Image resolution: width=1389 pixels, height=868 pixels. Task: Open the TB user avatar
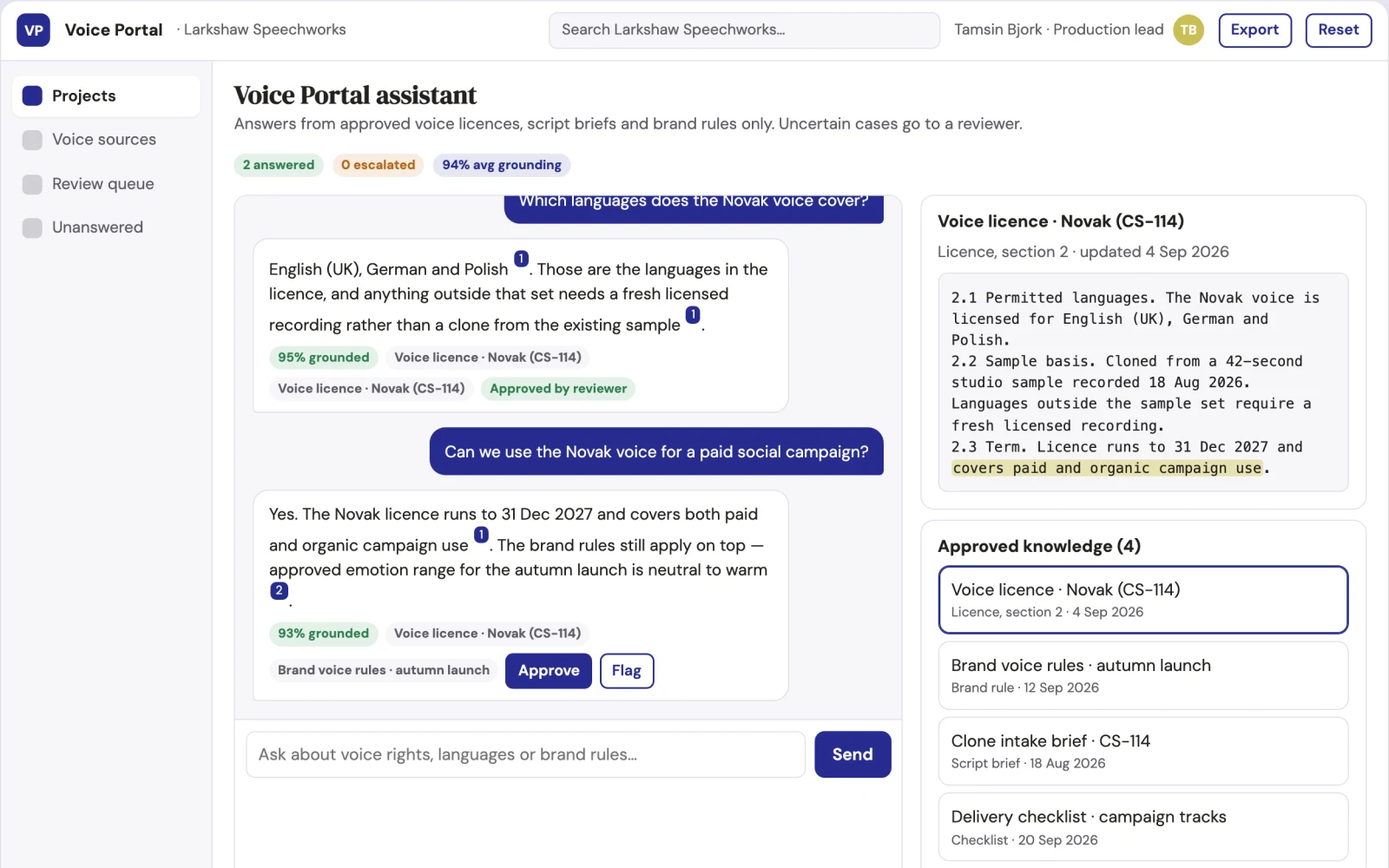1188,30
